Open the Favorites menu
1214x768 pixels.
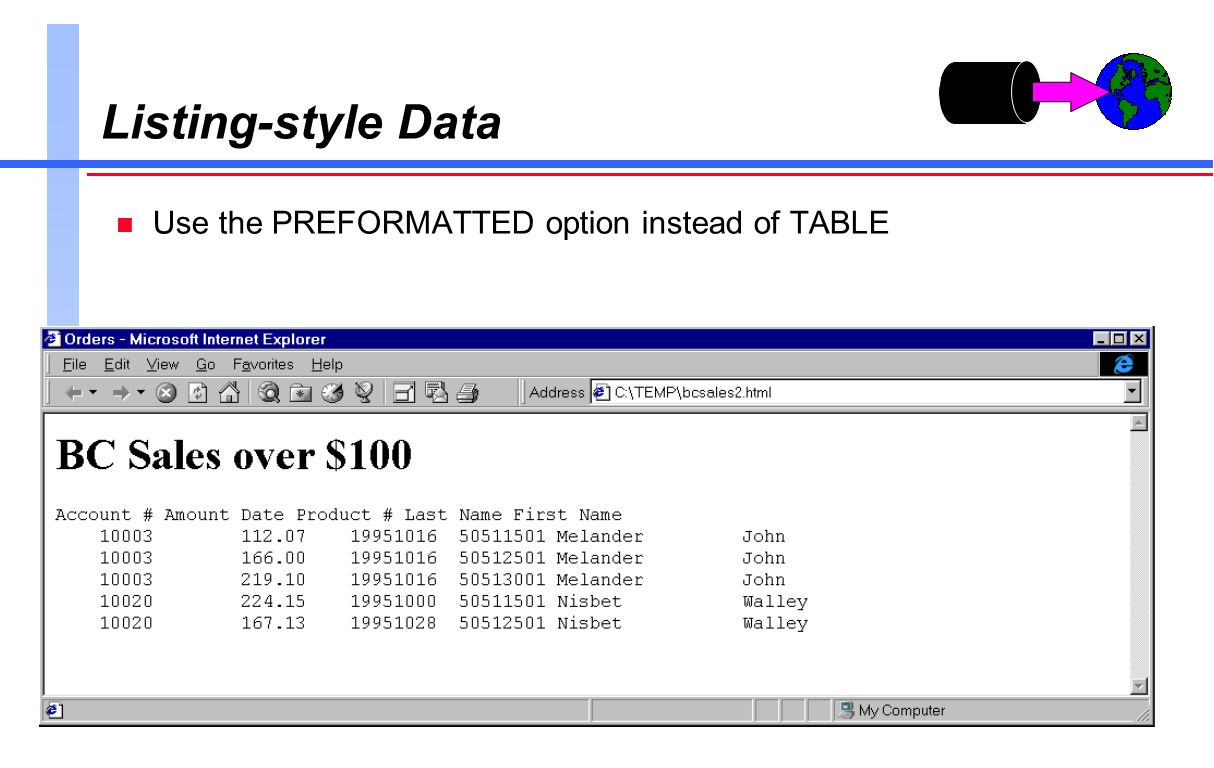263,364
